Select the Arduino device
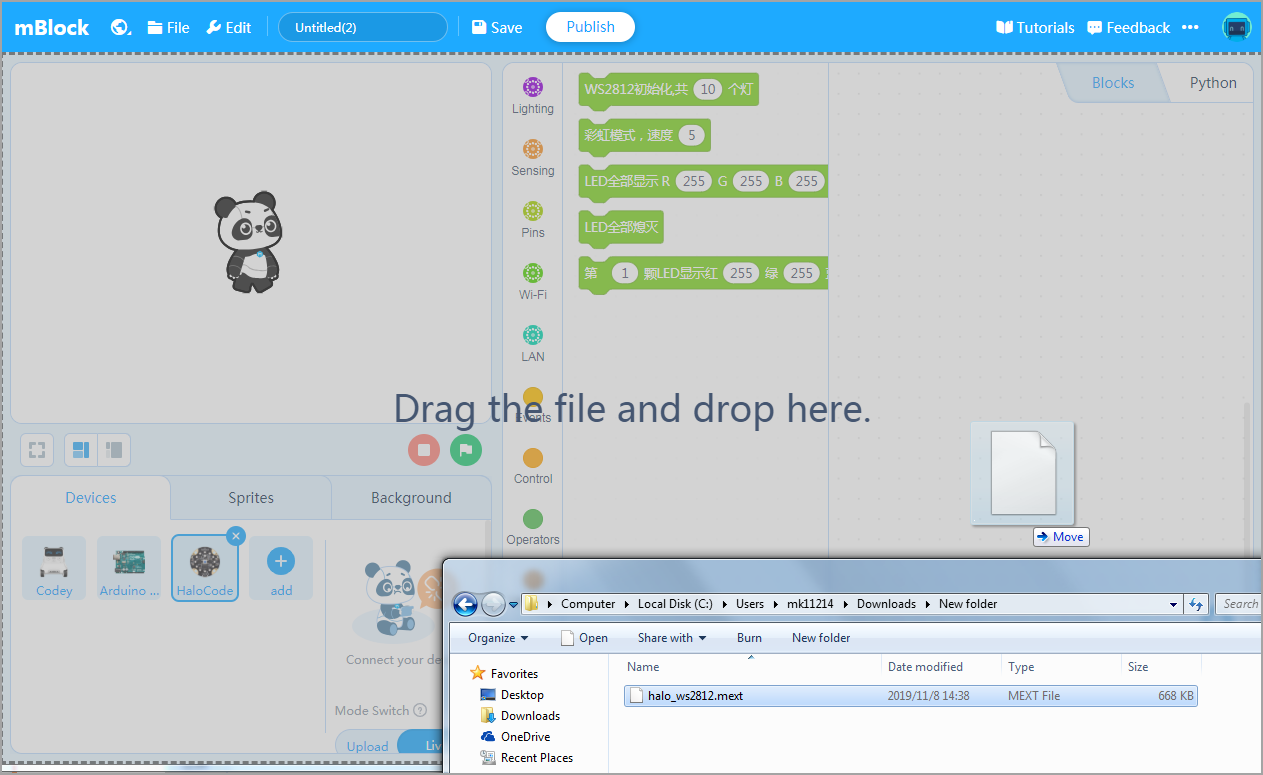Image resolution: width=1263 pixels, height=775 pixels. tap(129, 568)
